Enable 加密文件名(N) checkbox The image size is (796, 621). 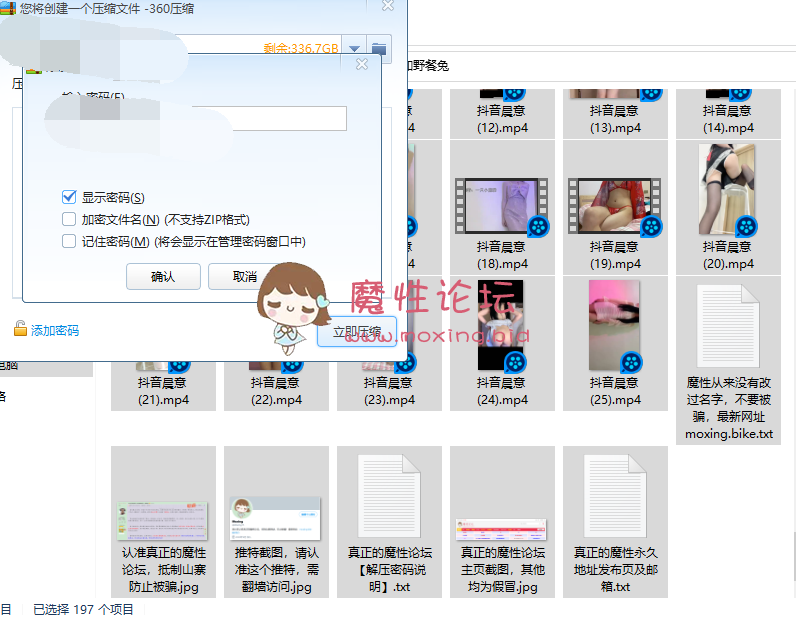tap(69, 219)
